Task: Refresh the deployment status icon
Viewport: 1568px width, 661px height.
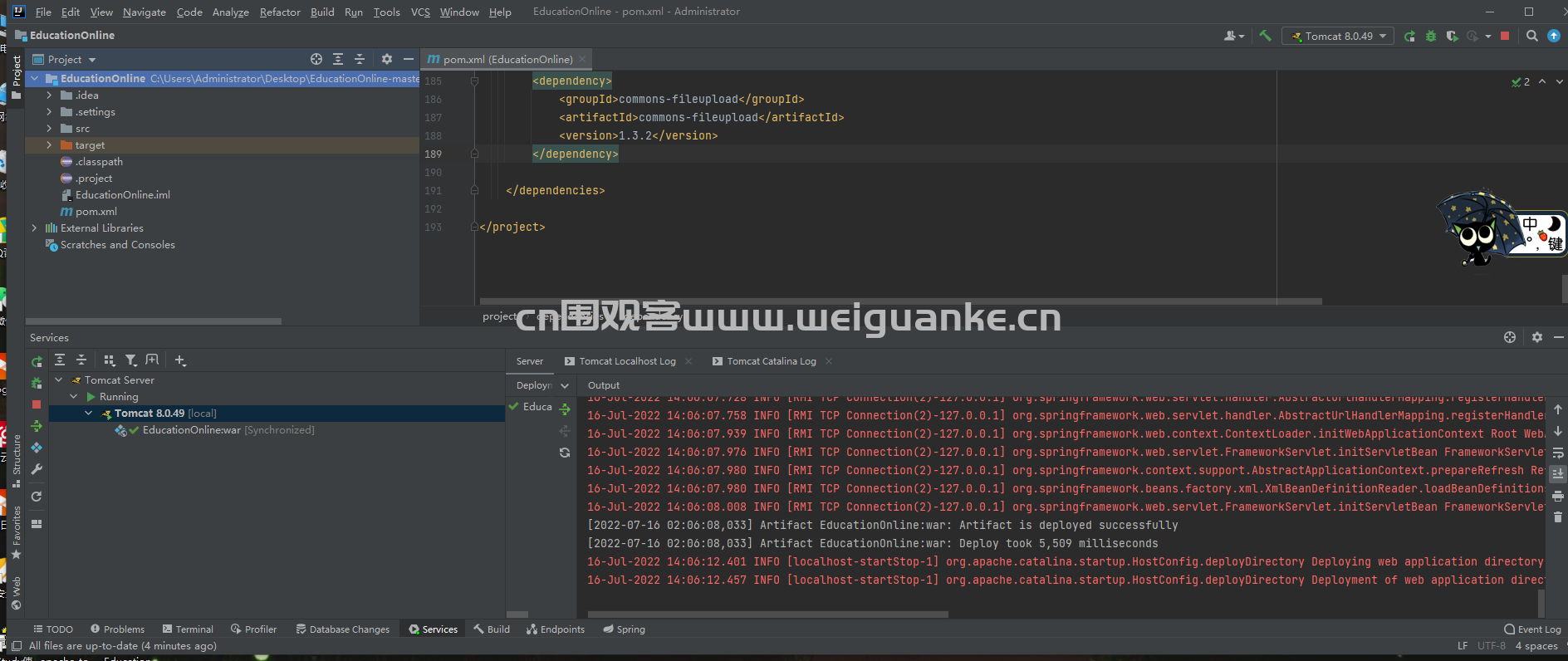Action: [x=565, y=453]
